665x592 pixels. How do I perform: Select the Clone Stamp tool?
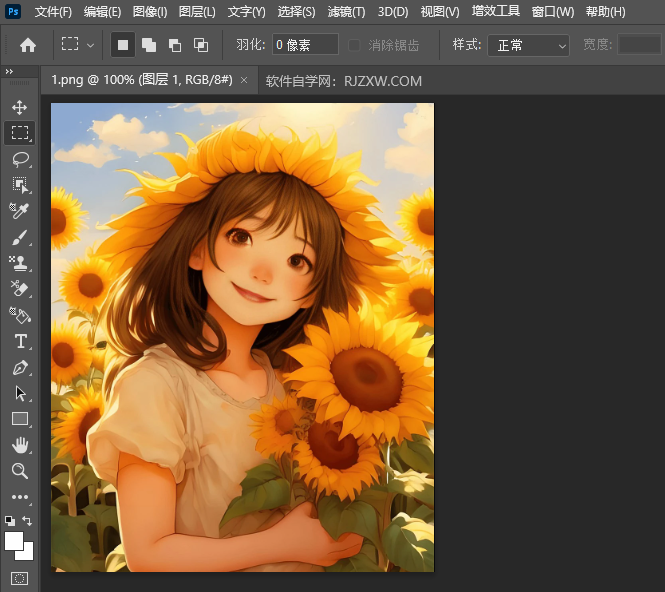coord(20,264)
